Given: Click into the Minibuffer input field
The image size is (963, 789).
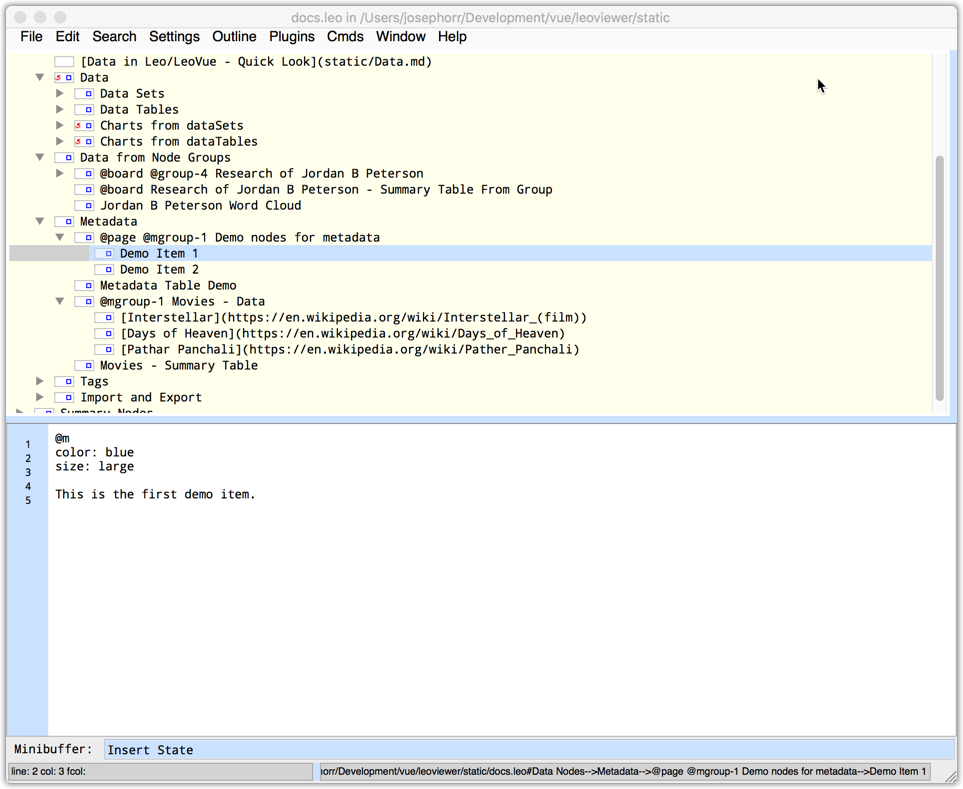Looking at the screenshot, I should [x=529, y=750].
